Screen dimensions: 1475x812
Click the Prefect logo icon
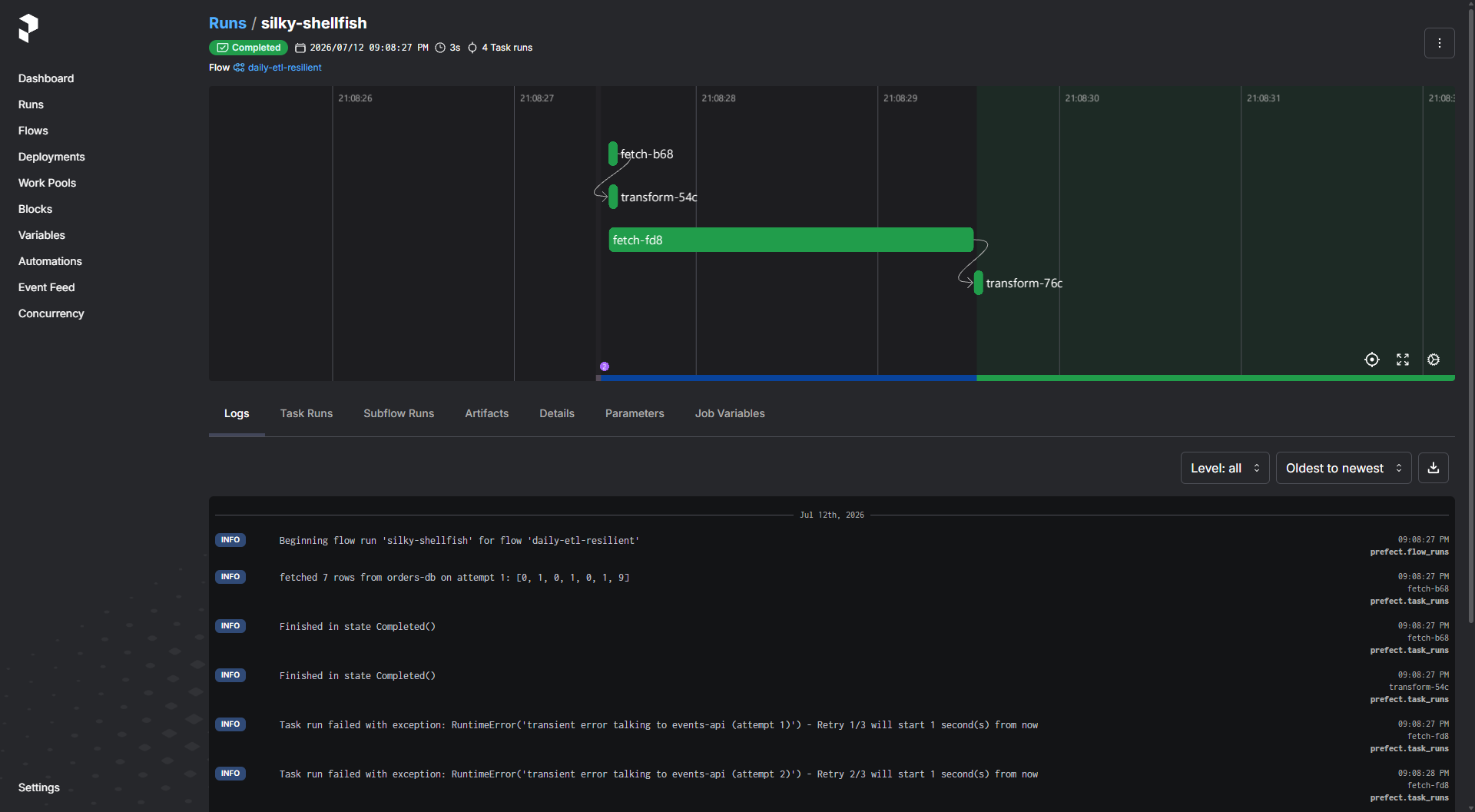(x=28, y=28)
